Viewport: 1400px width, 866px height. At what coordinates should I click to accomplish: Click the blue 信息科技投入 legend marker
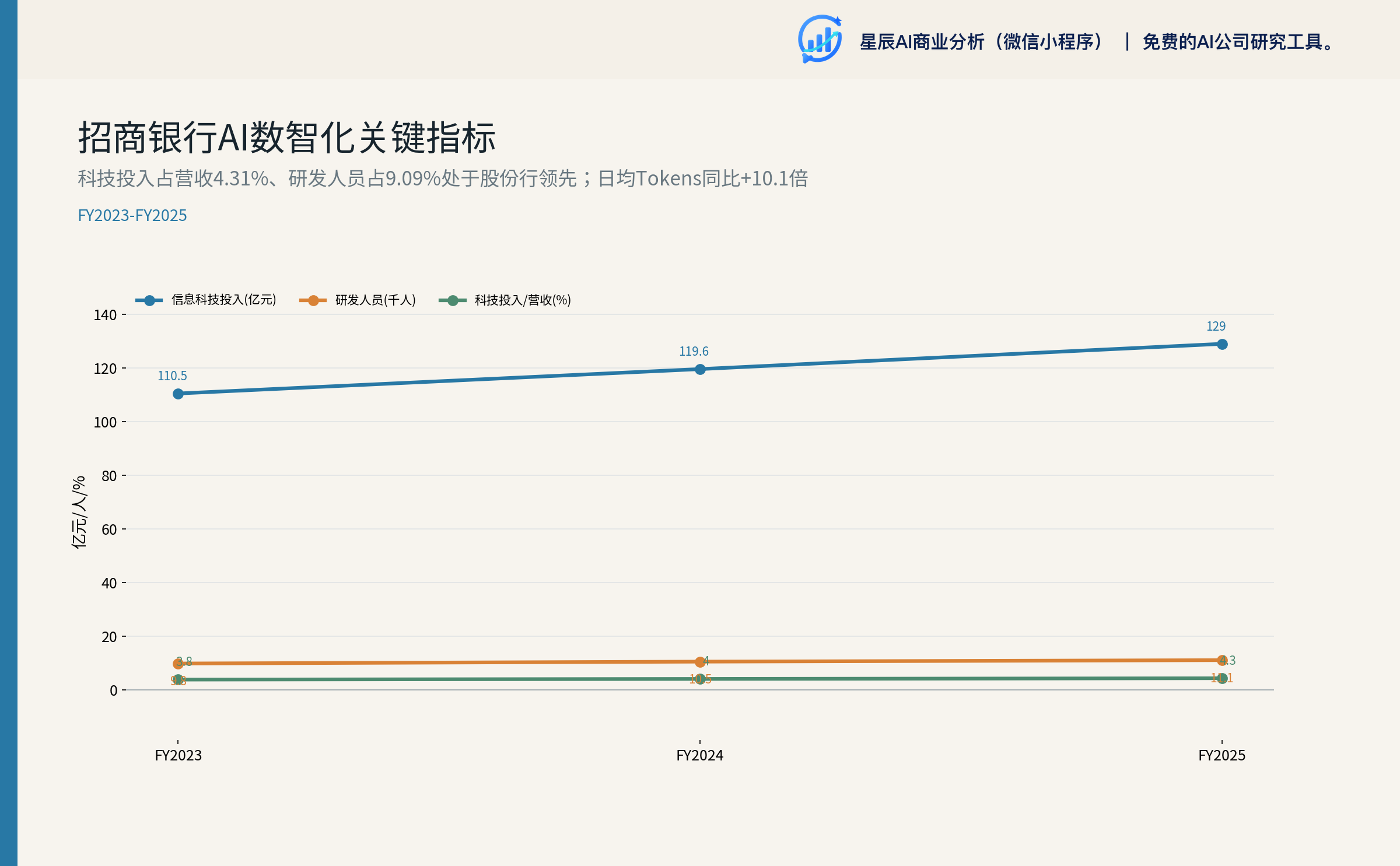click(149, 300)
